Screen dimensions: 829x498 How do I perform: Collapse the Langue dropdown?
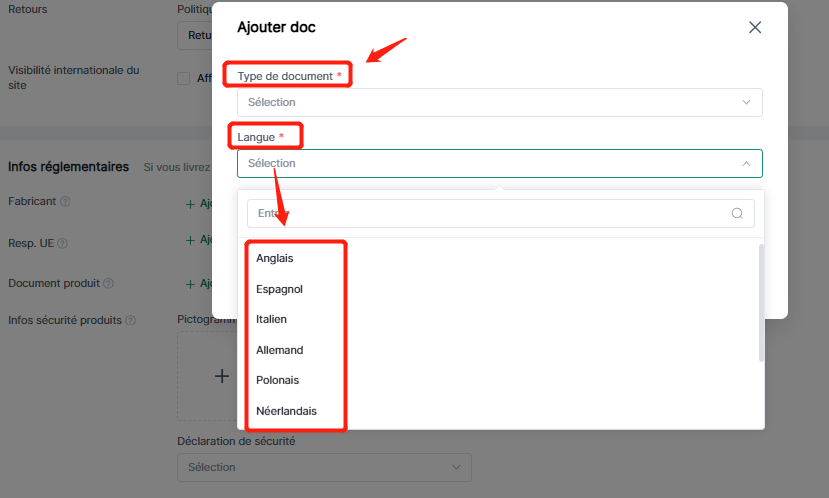(745, 163)
